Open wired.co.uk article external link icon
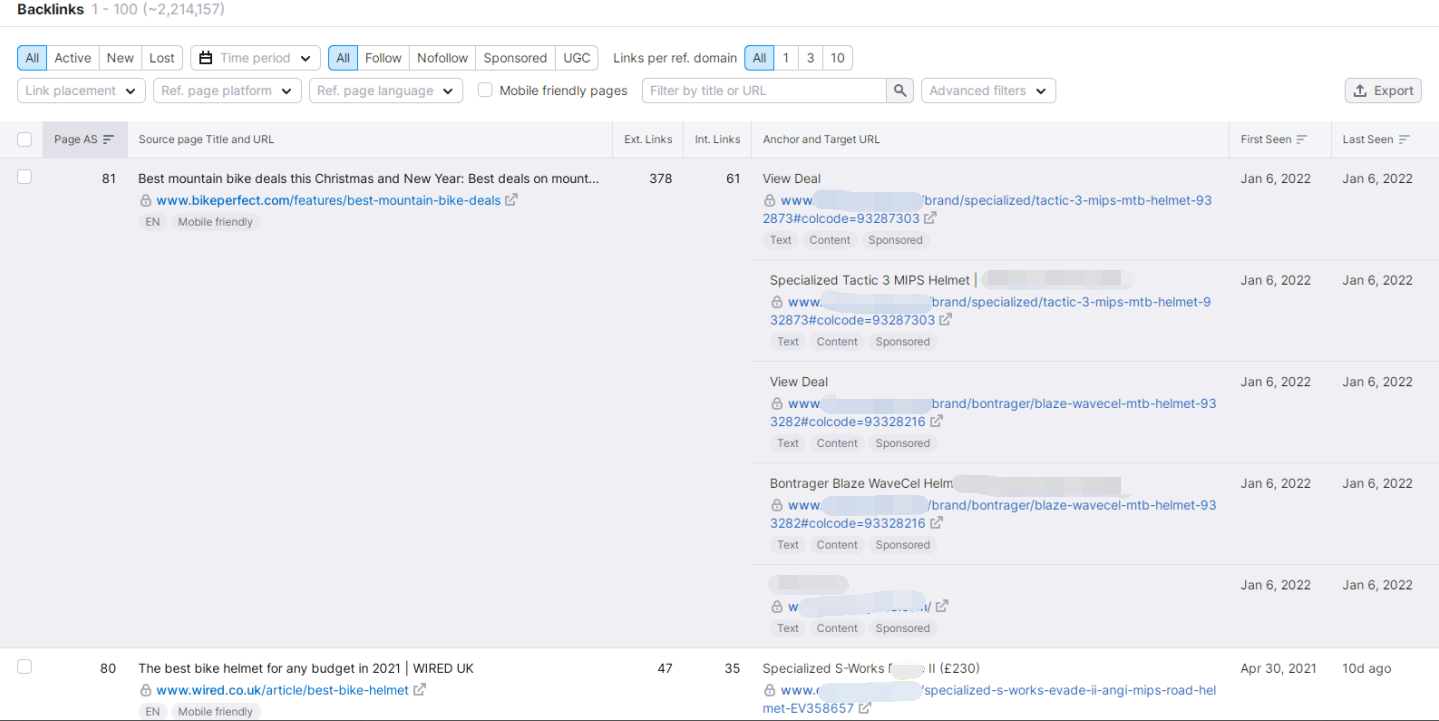Screen dimensions: 1439x721 [x=420, y=690]
